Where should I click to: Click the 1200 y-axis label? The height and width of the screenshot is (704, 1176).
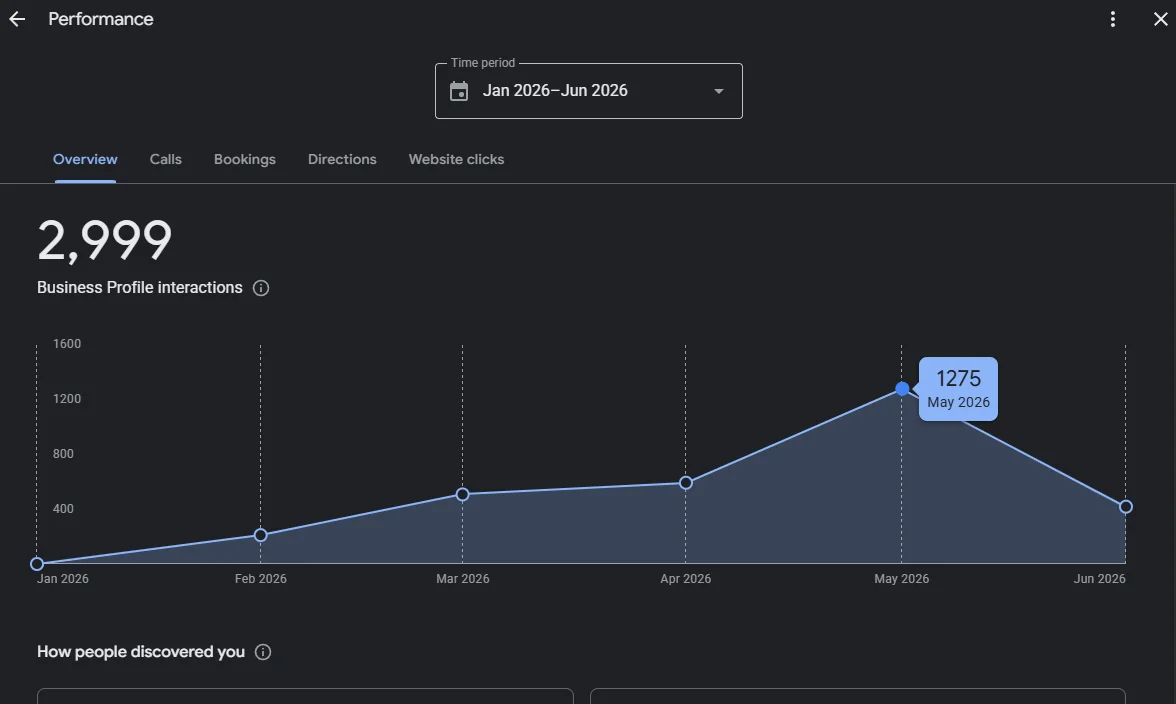click(67, 399)
